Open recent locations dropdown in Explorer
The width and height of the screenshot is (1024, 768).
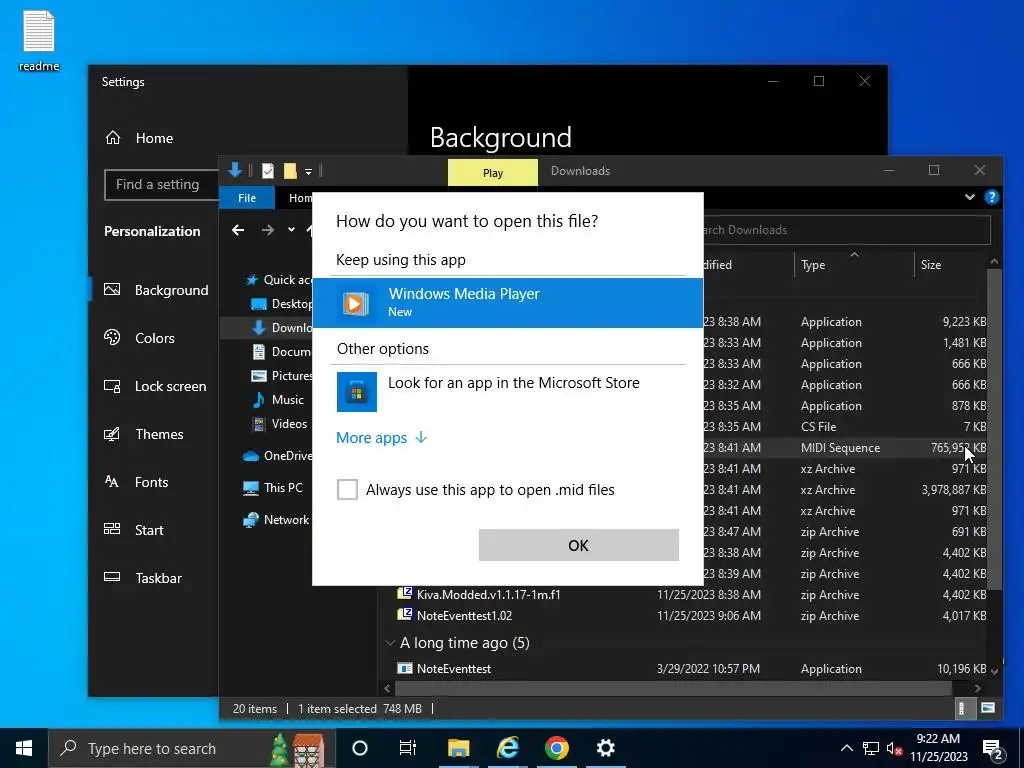coord(291,230)
